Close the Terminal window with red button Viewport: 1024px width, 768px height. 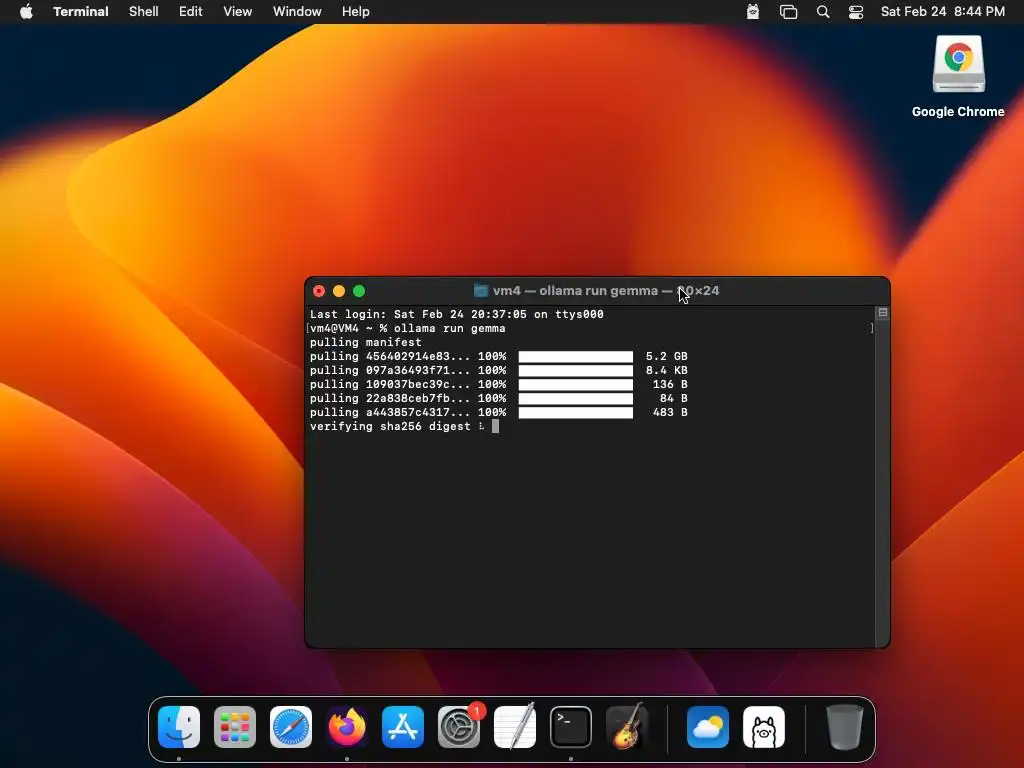[x=319, y=291]
